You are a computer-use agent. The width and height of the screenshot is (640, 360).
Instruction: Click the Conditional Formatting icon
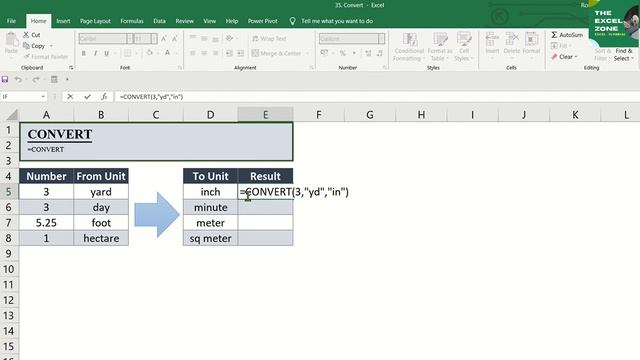409,40
